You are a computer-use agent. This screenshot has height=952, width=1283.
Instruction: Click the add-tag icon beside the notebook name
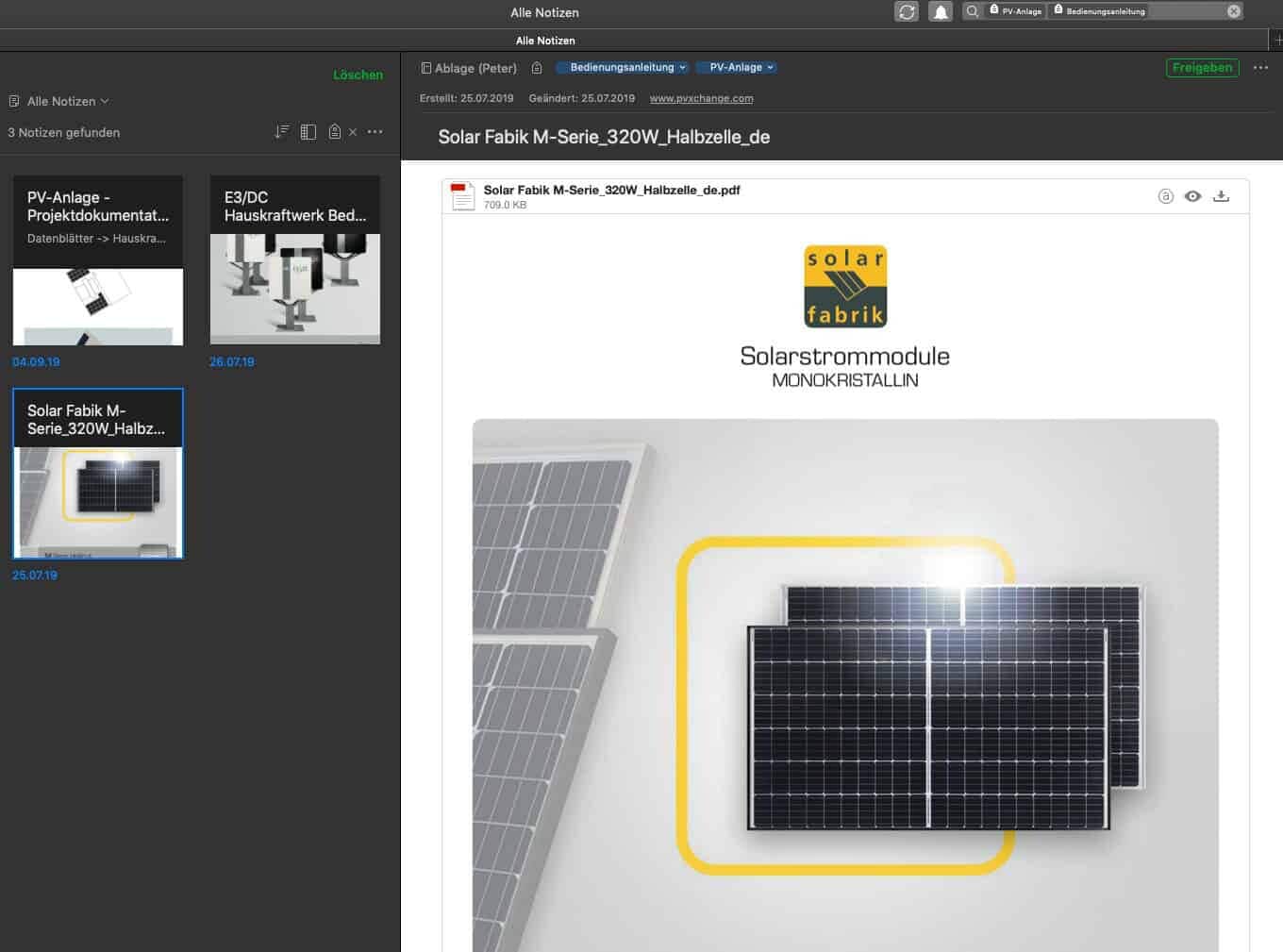point(537,68)
